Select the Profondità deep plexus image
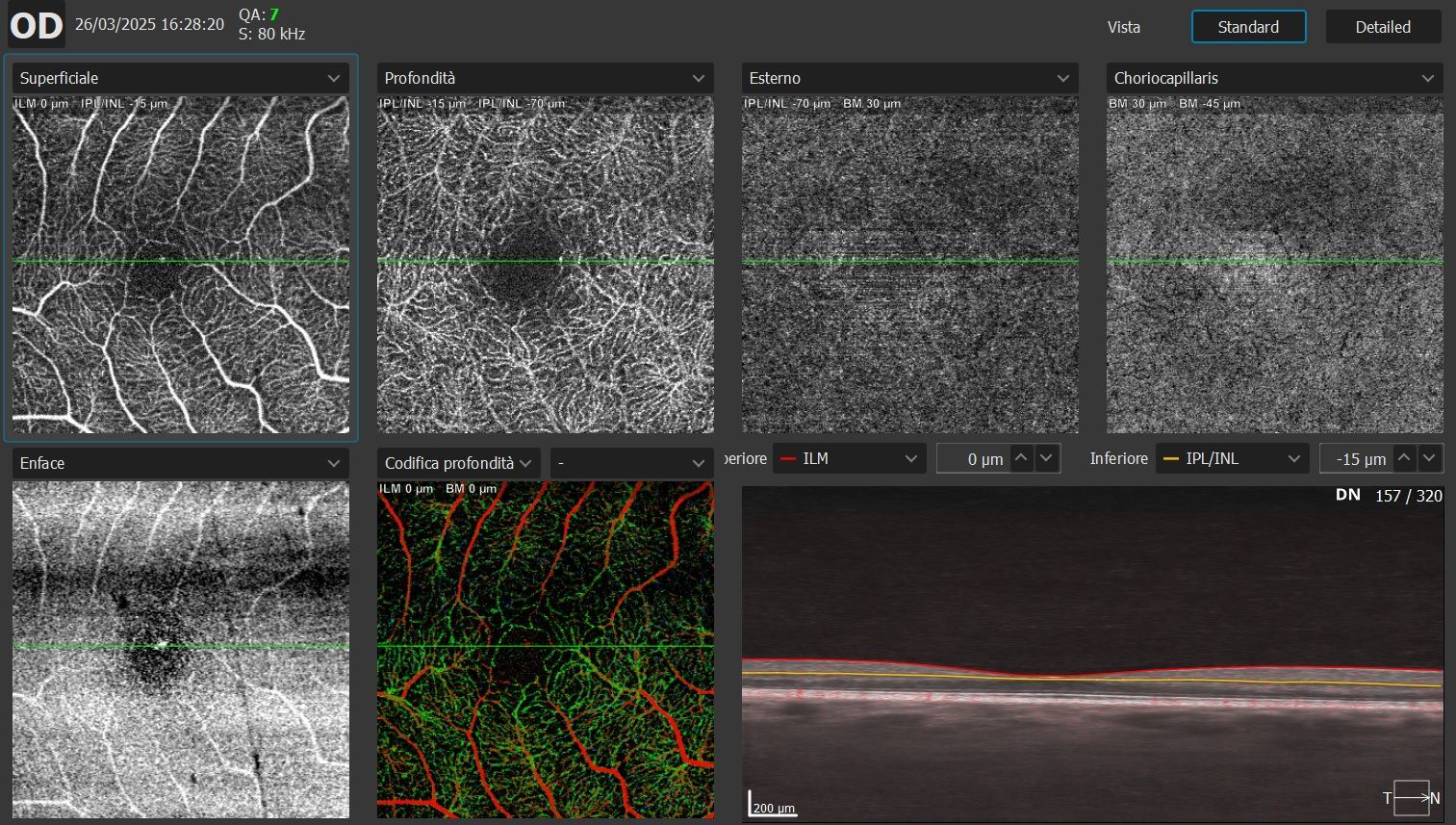The height and width of the screenshot is (825, 1456). 546,265
